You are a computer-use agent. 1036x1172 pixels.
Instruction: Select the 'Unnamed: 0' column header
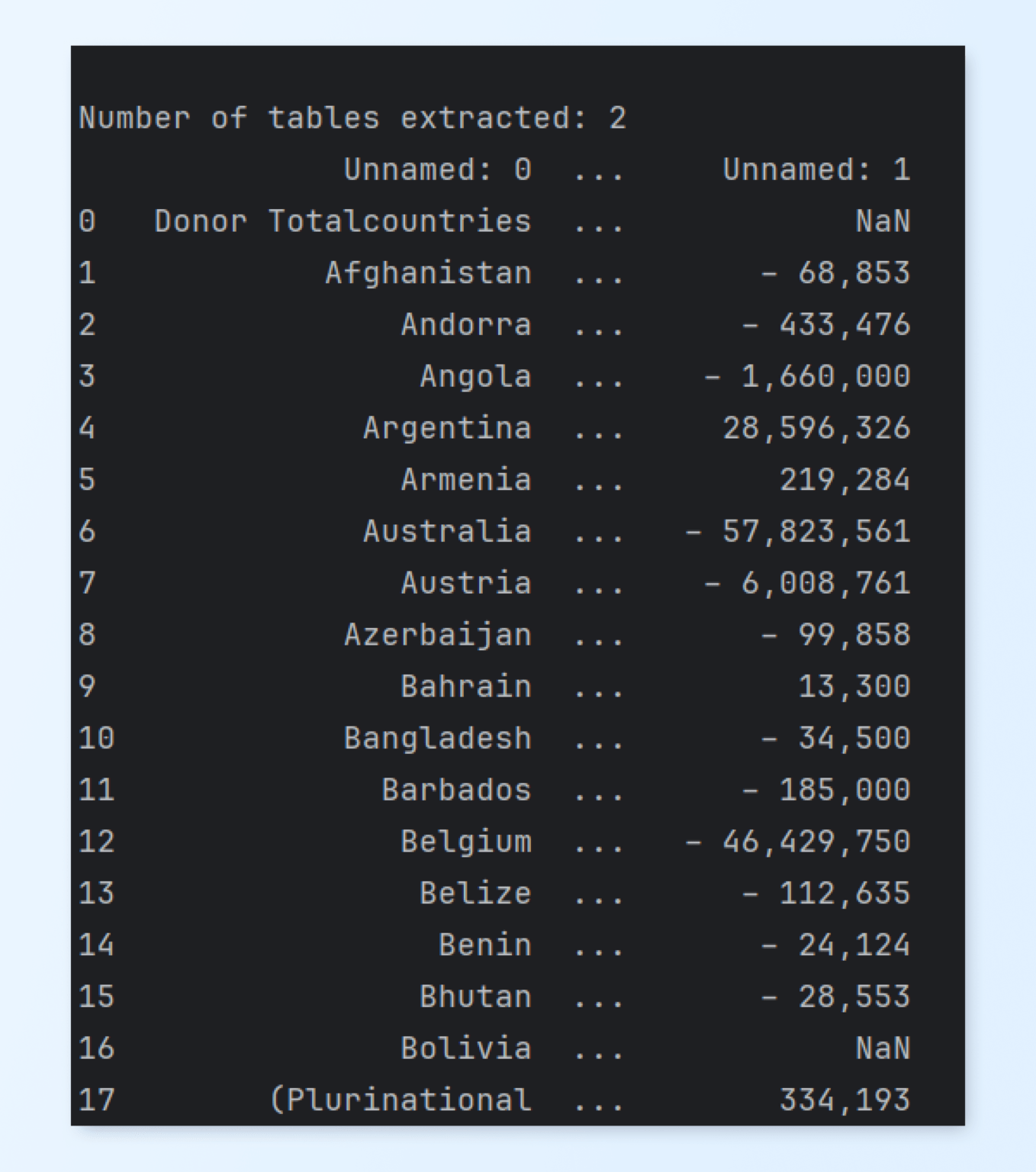pyautogui.click(x=437, y=169)
